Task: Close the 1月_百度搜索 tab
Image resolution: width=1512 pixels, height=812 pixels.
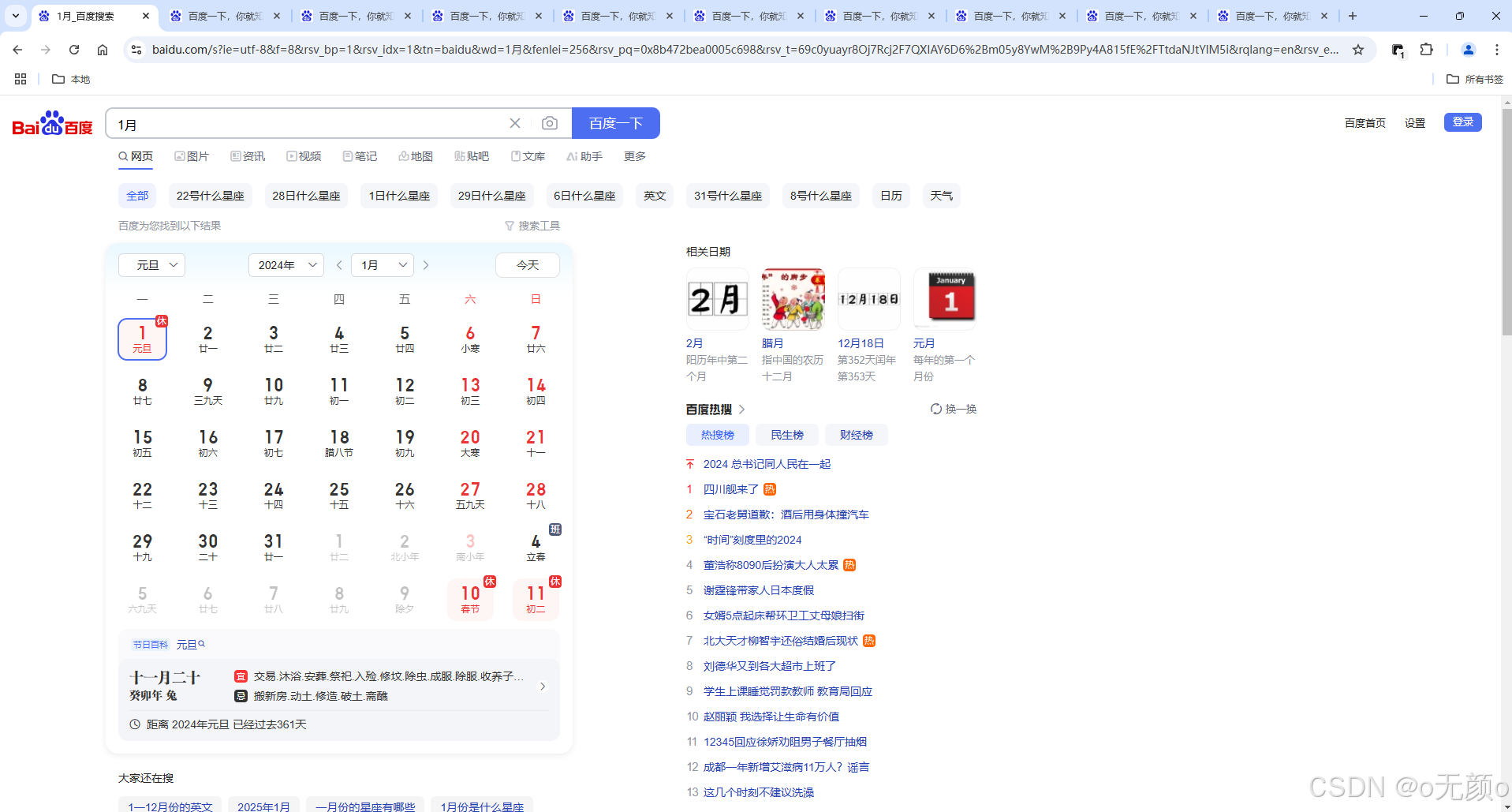Action: 146,16
